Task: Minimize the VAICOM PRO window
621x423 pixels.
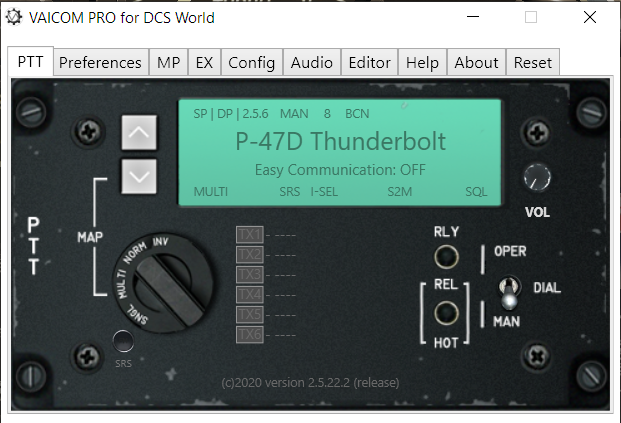Action: (473, 17)
